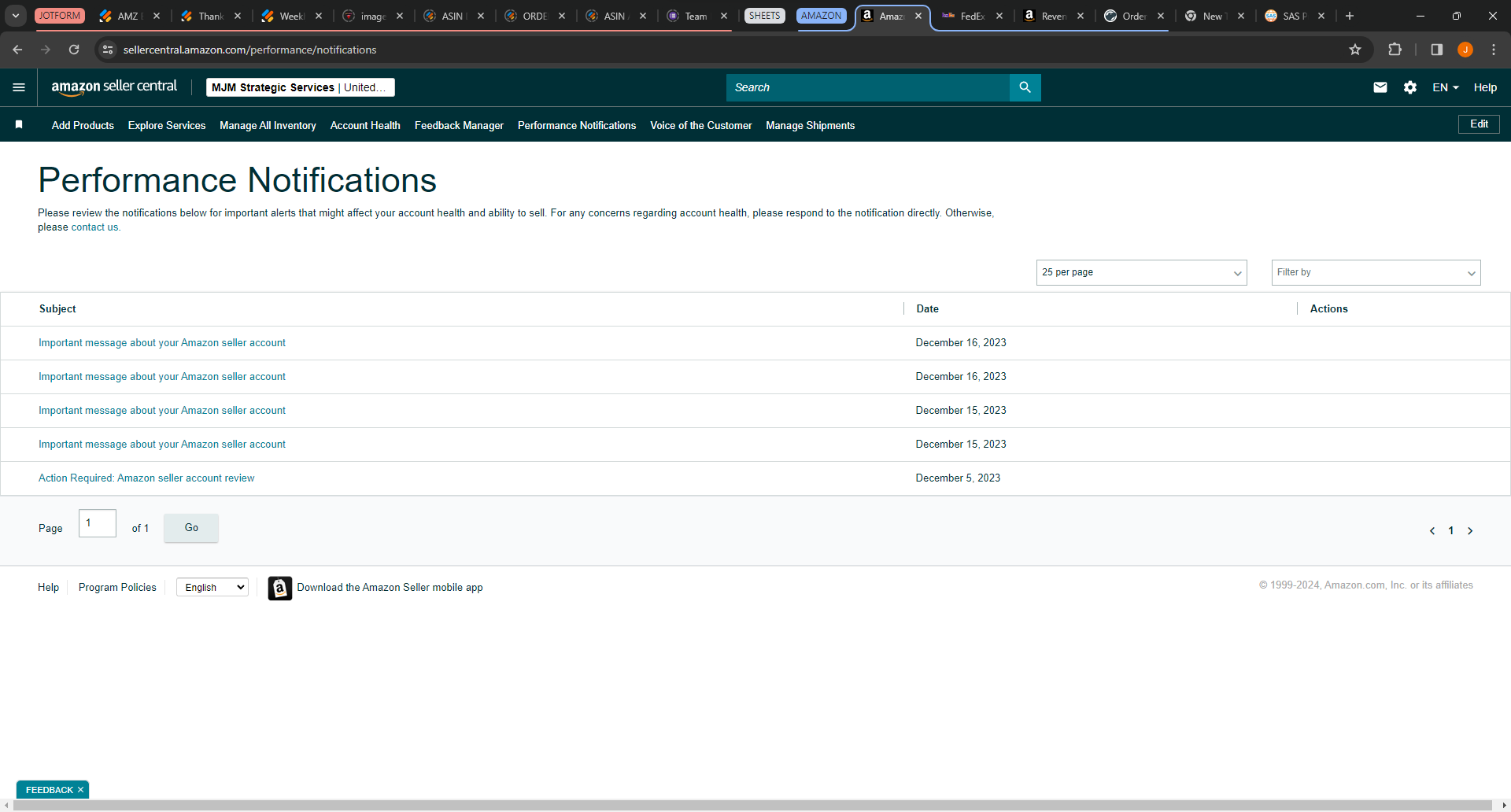The image size is (1511, 812).
Task: Click the Subject column header
Action: (x=57, y=309)
